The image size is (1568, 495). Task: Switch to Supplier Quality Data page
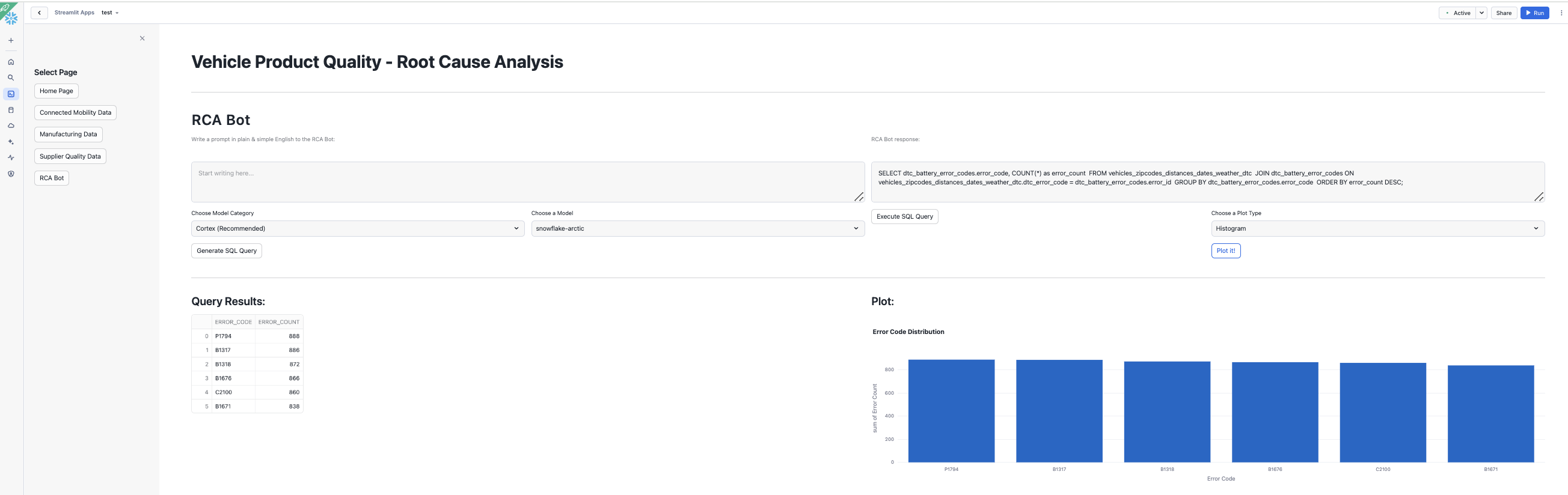click(70, 156)
